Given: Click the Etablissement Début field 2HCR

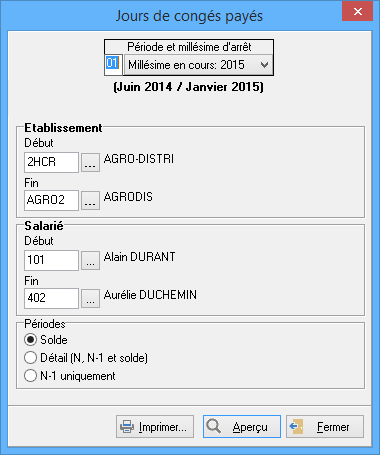Looking at the screenshot, I should (51, 162).
